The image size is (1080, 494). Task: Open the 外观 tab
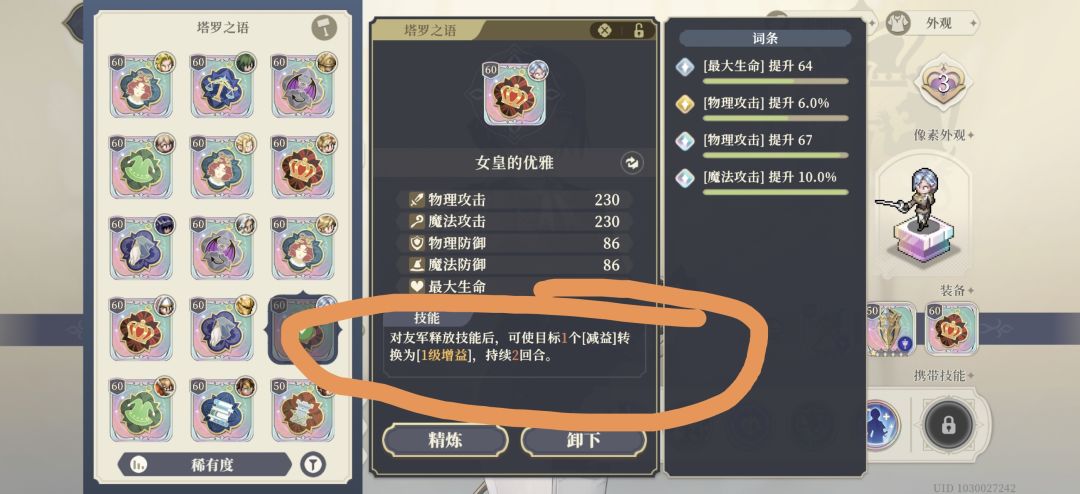(x=931, y=23)
